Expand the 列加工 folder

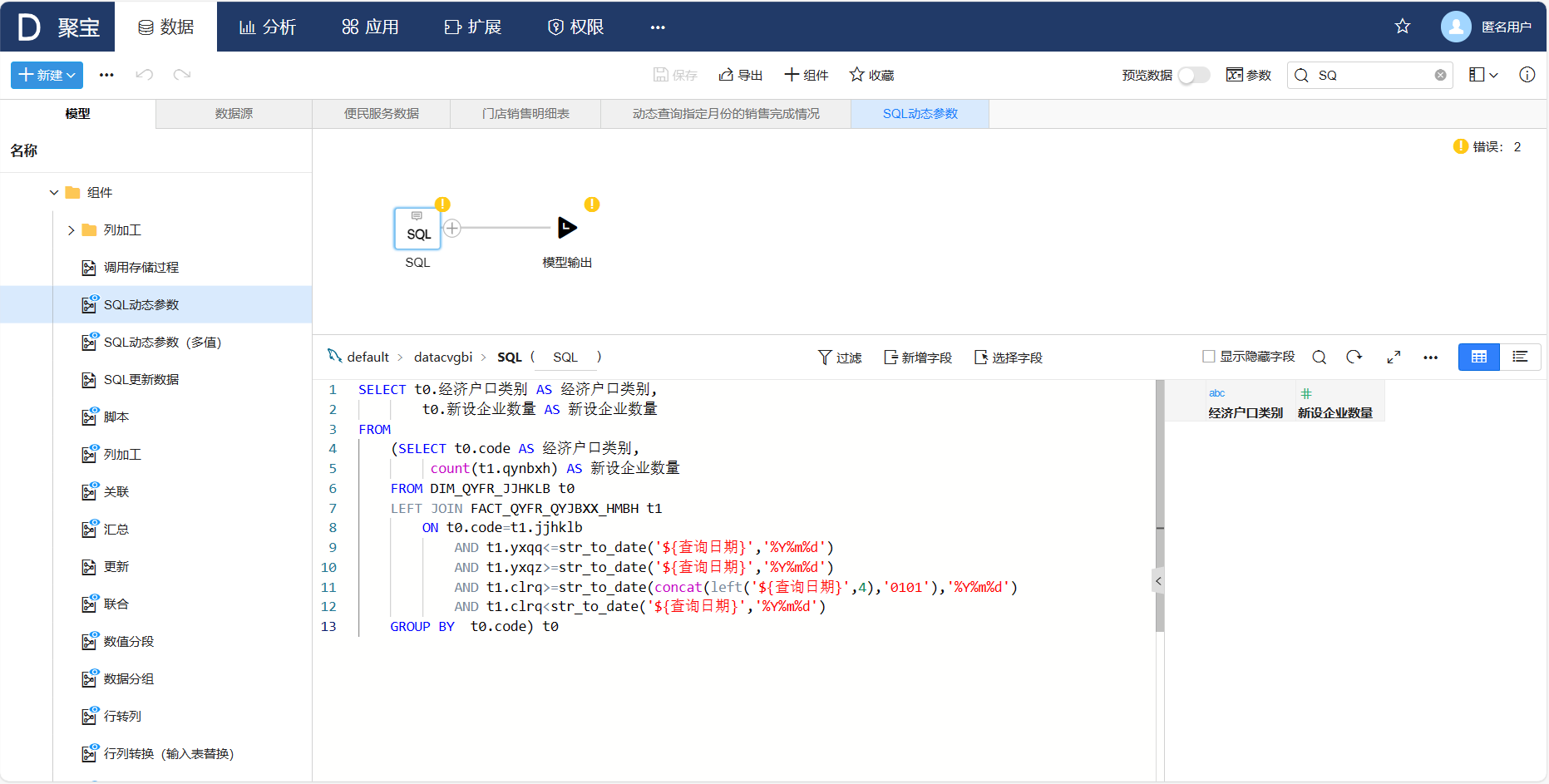72,230
